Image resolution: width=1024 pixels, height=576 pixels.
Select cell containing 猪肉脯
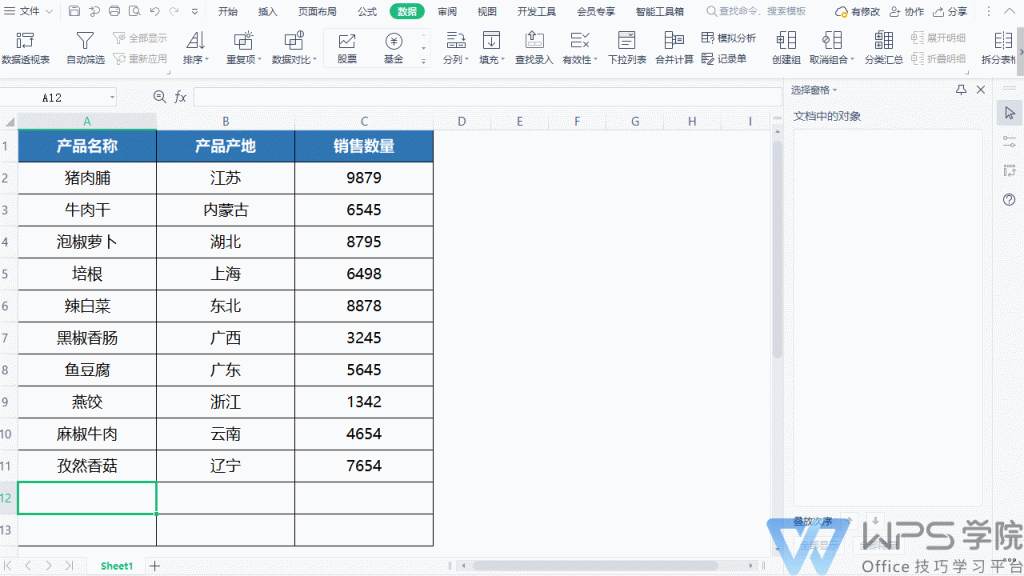[x=87, y=178]
